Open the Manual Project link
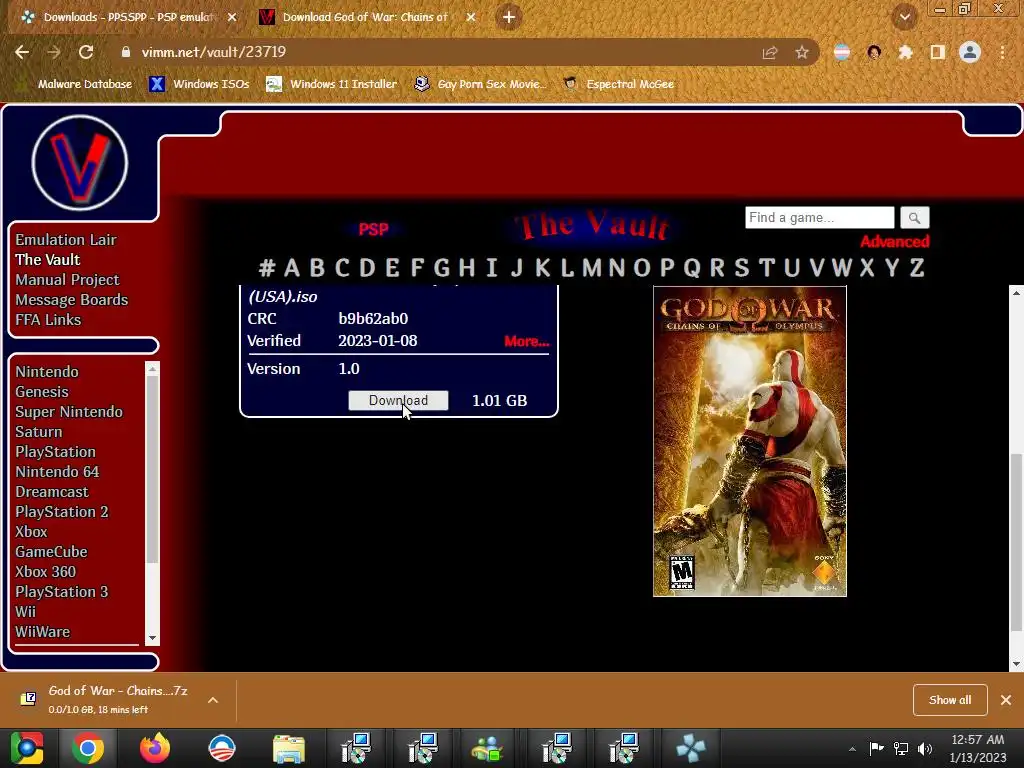Viewport: 1024px width, 768px height. (x=67, y=280)
